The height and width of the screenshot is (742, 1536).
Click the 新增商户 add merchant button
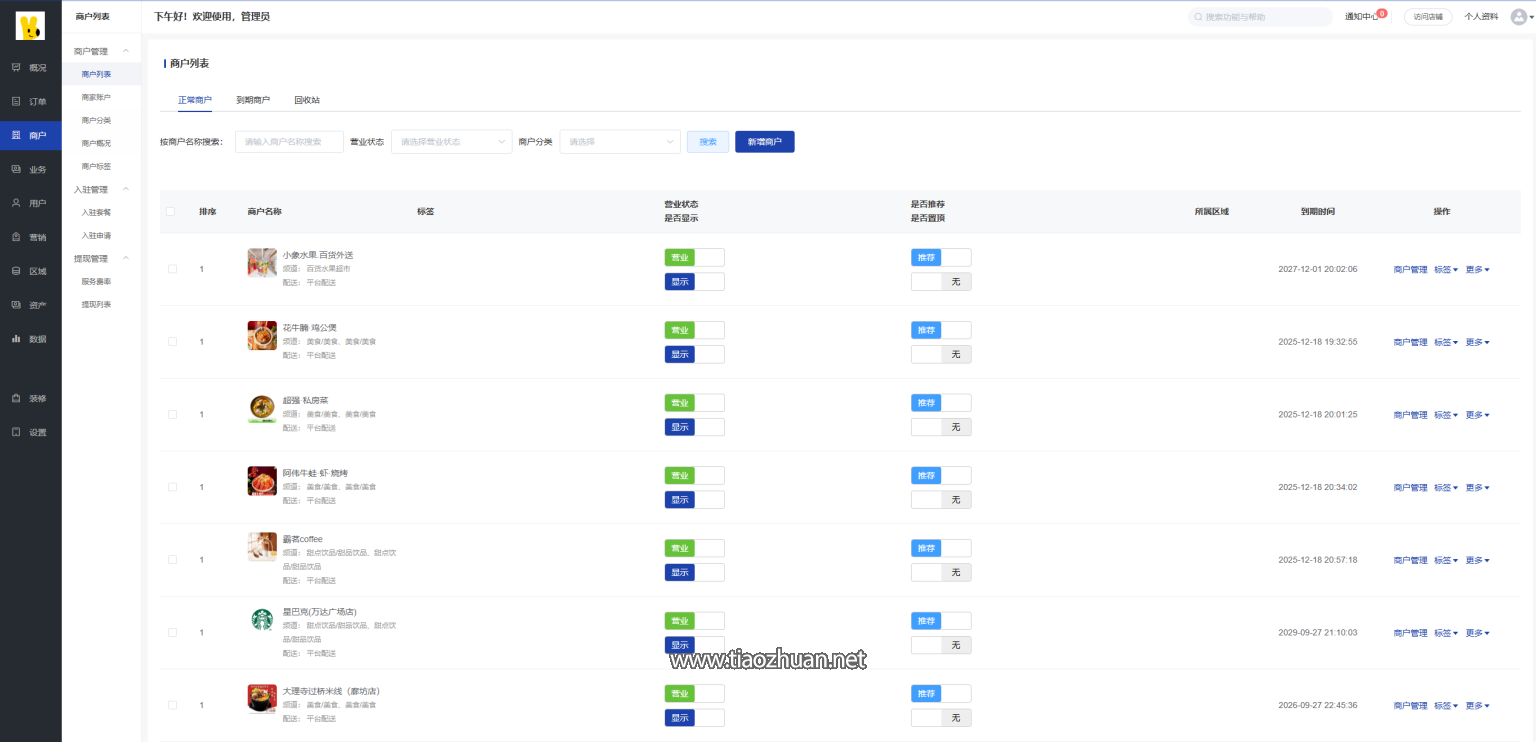[x=764, y=142]
